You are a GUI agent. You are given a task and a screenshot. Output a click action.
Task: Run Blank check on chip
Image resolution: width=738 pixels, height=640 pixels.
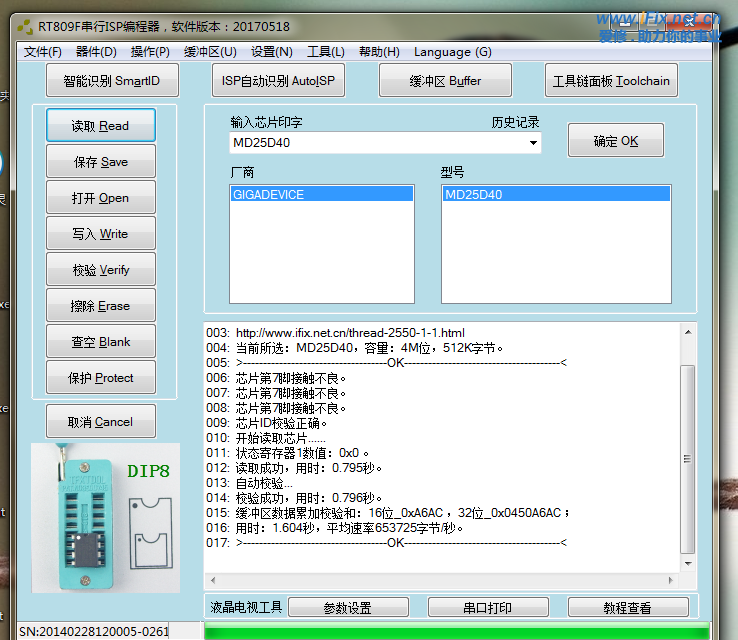click(100, 342)
